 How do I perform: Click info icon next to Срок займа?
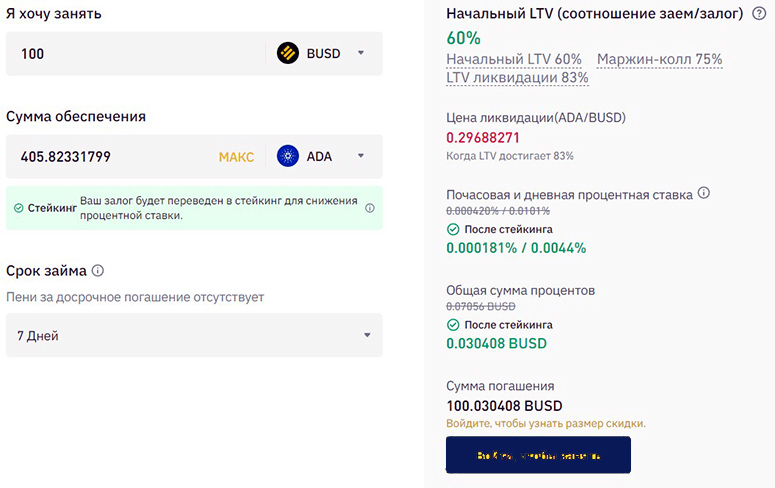pyautogui.click(x=98, y=271)
